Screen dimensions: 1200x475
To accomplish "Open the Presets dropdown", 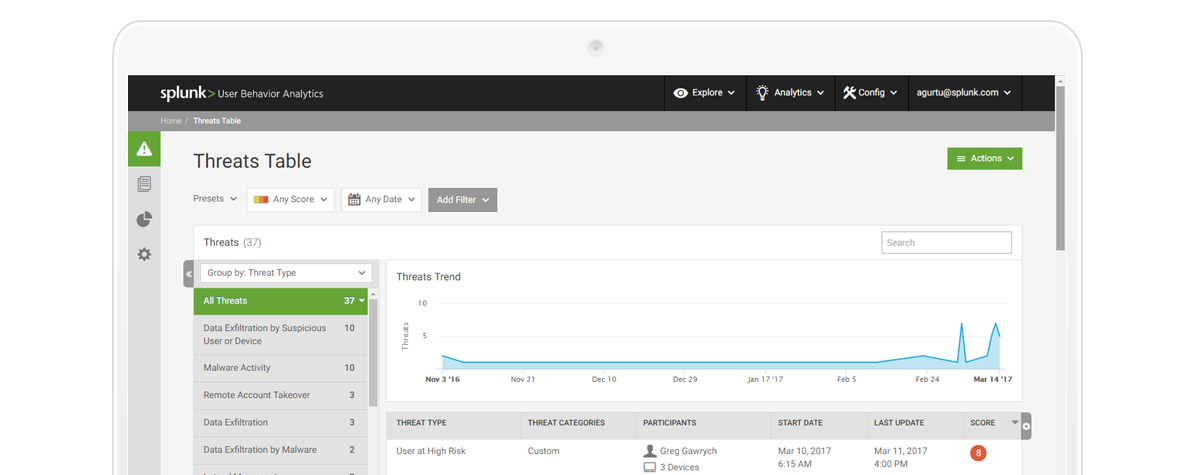I will 215,199.
